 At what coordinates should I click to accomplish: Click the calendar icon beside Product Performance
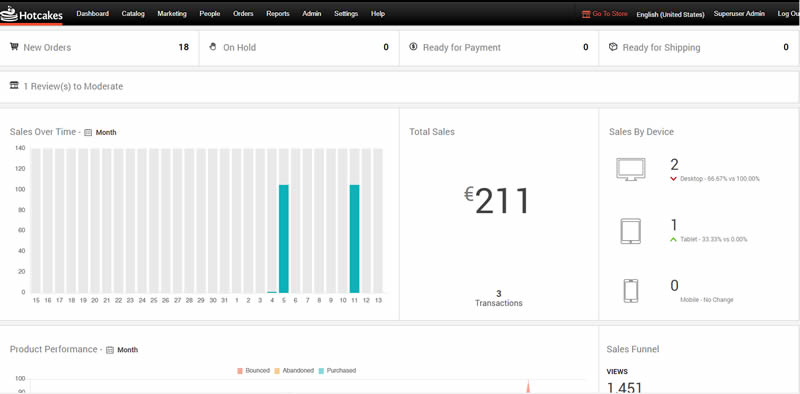point(110,350)
